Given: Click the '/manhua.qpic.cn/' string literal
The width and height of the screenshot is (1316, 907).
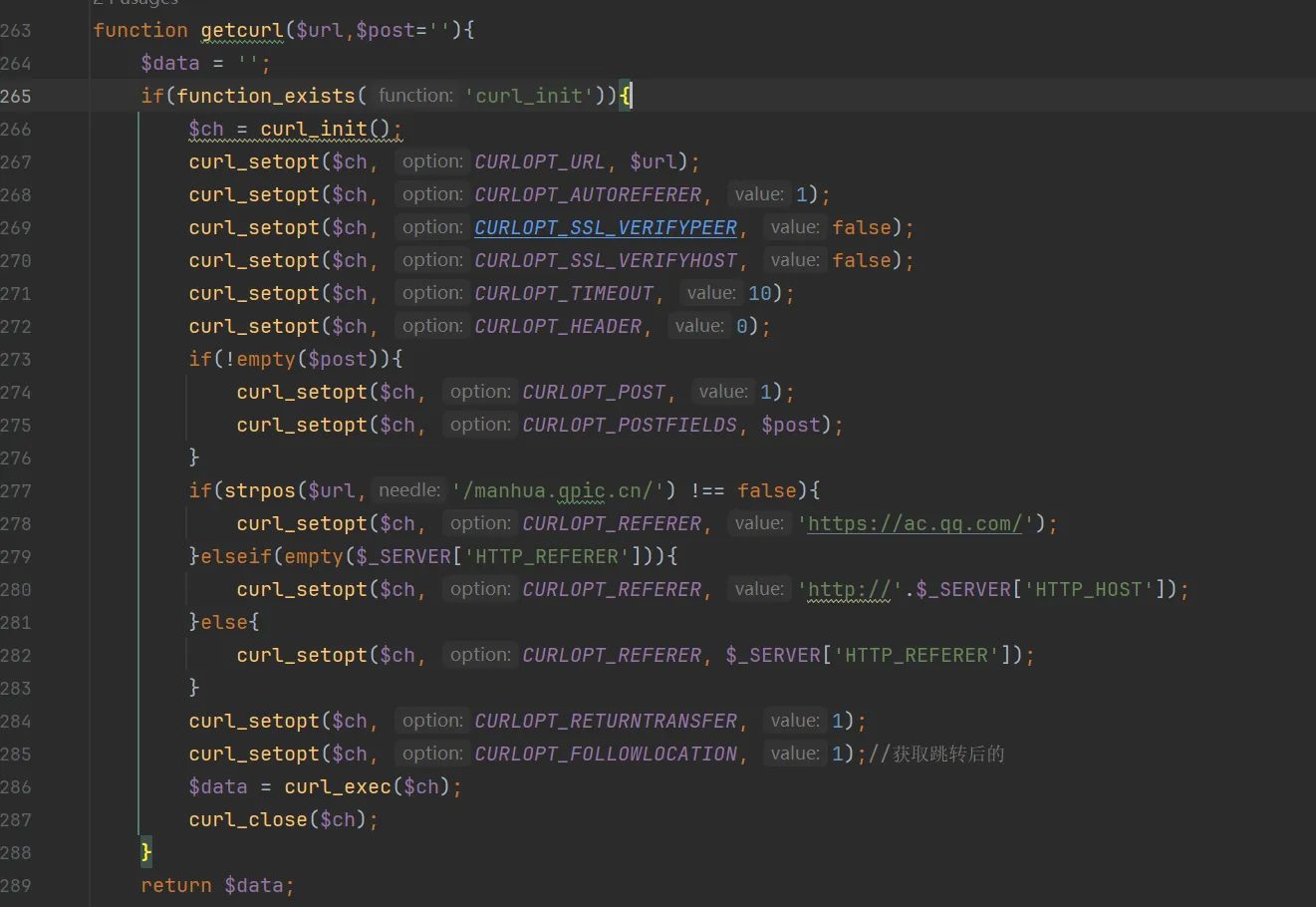Looking at the screenshot, I should (558, 490).
